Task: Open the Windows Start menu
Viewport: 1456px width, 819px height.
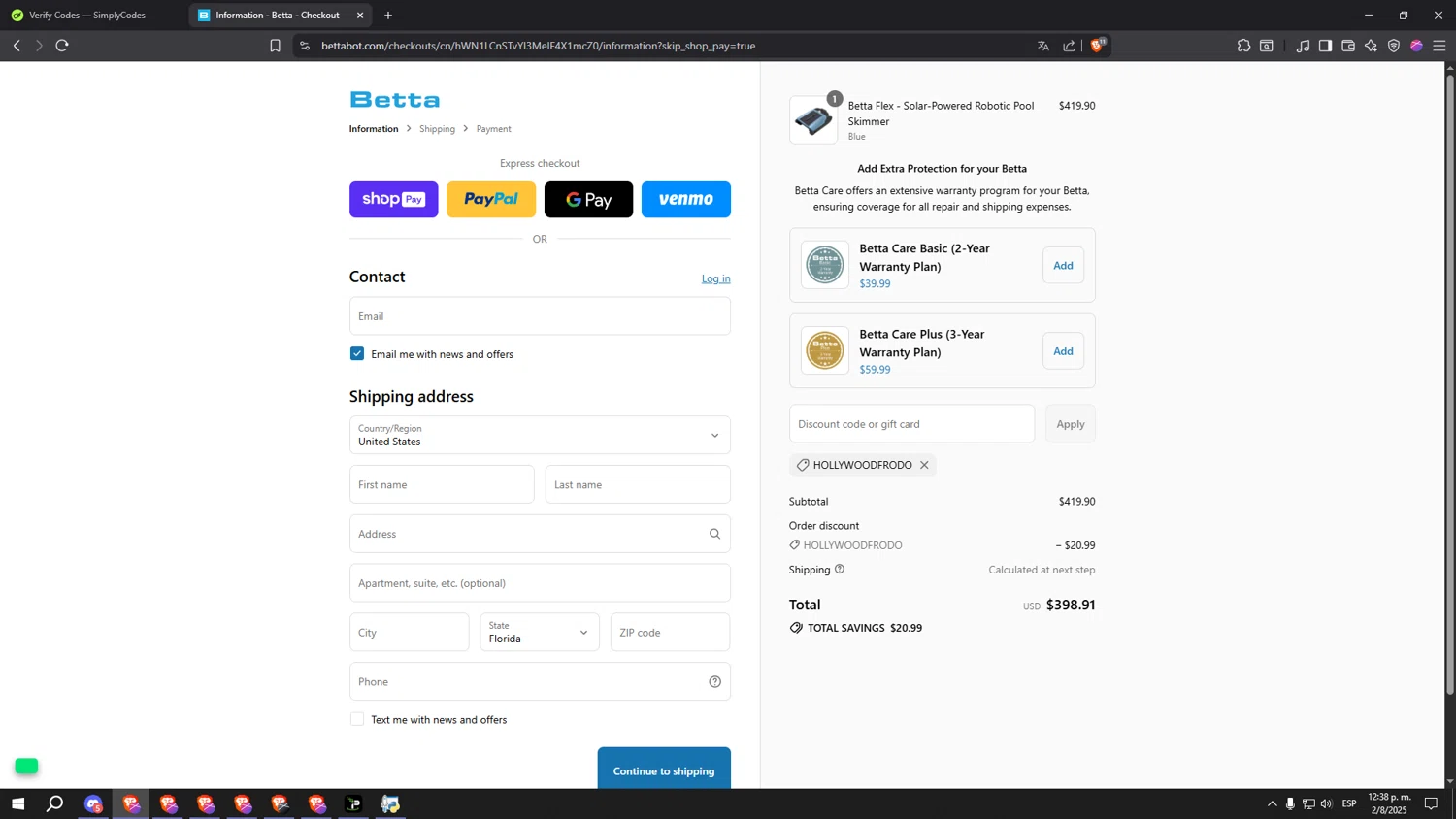Action: pyautogui.click(x=17, y=803)
